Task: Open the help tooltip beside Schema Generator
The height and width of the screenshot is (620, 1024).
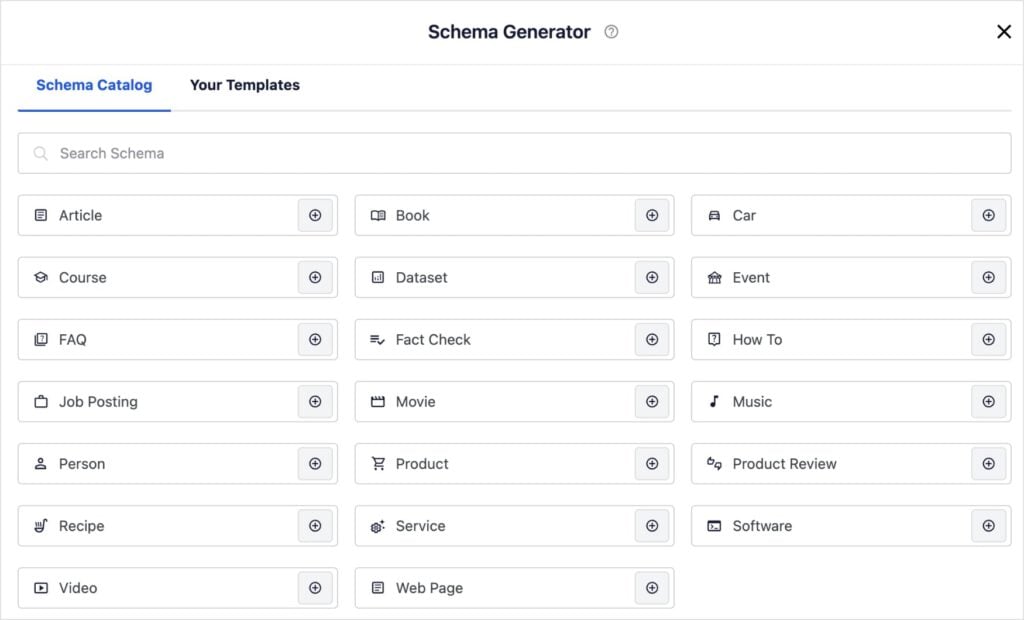Action: 611,32
